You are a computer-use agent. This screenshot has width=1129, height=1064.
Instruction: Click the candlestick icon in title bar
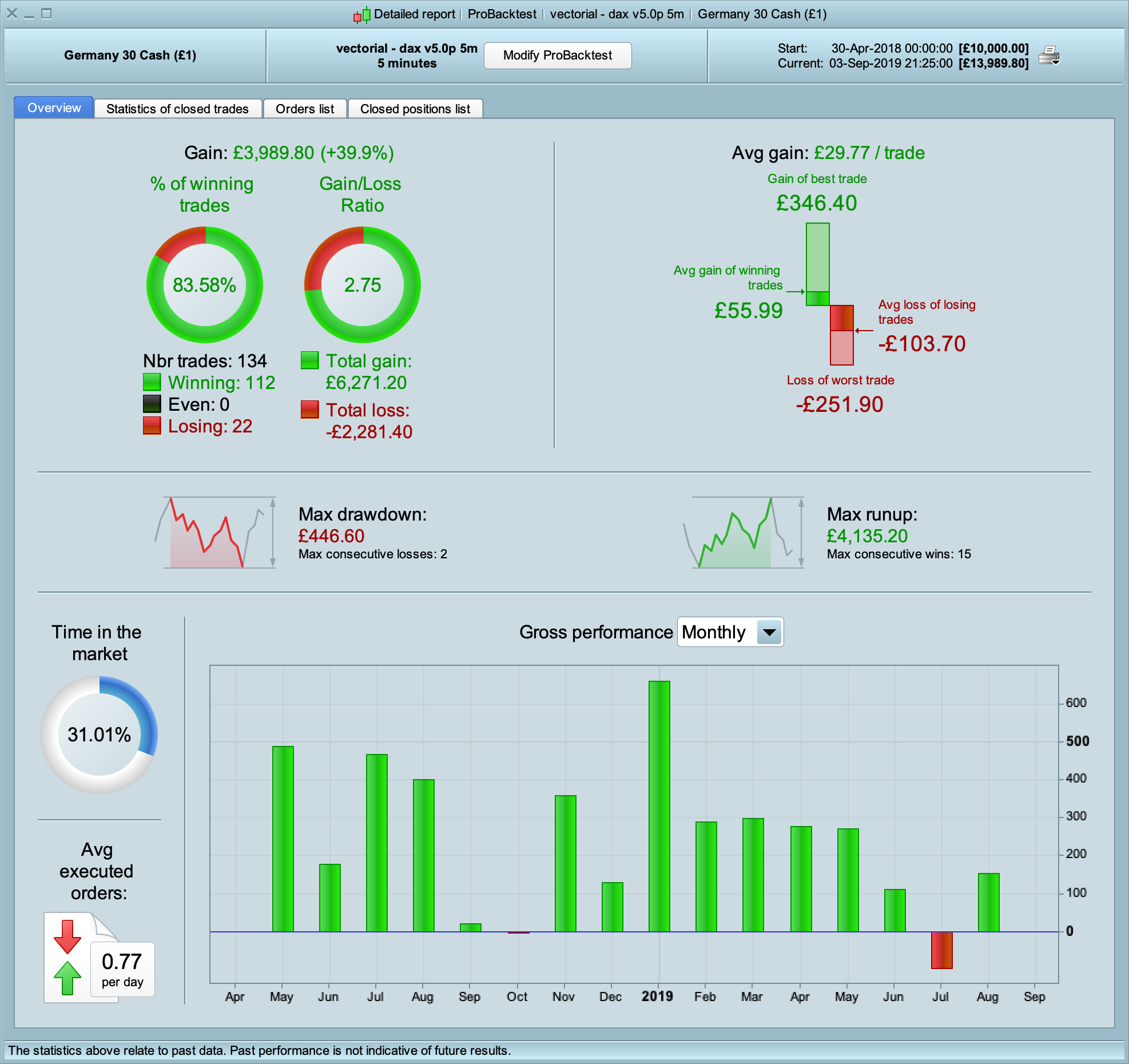click(361, 15)
